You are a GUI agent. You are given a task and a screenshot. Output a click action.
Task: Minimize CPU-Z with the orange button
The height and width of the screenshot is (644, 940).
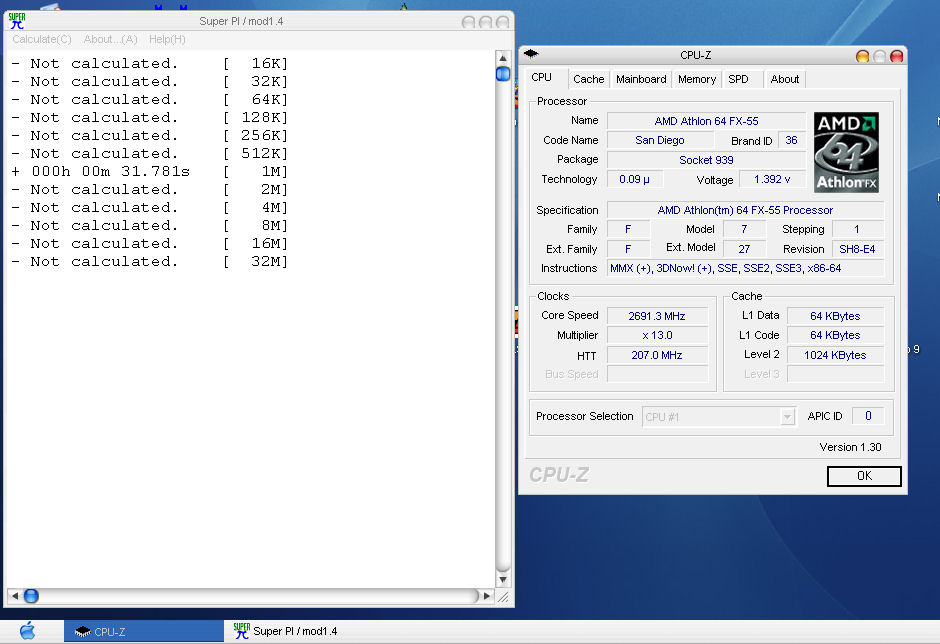(862, 56)
